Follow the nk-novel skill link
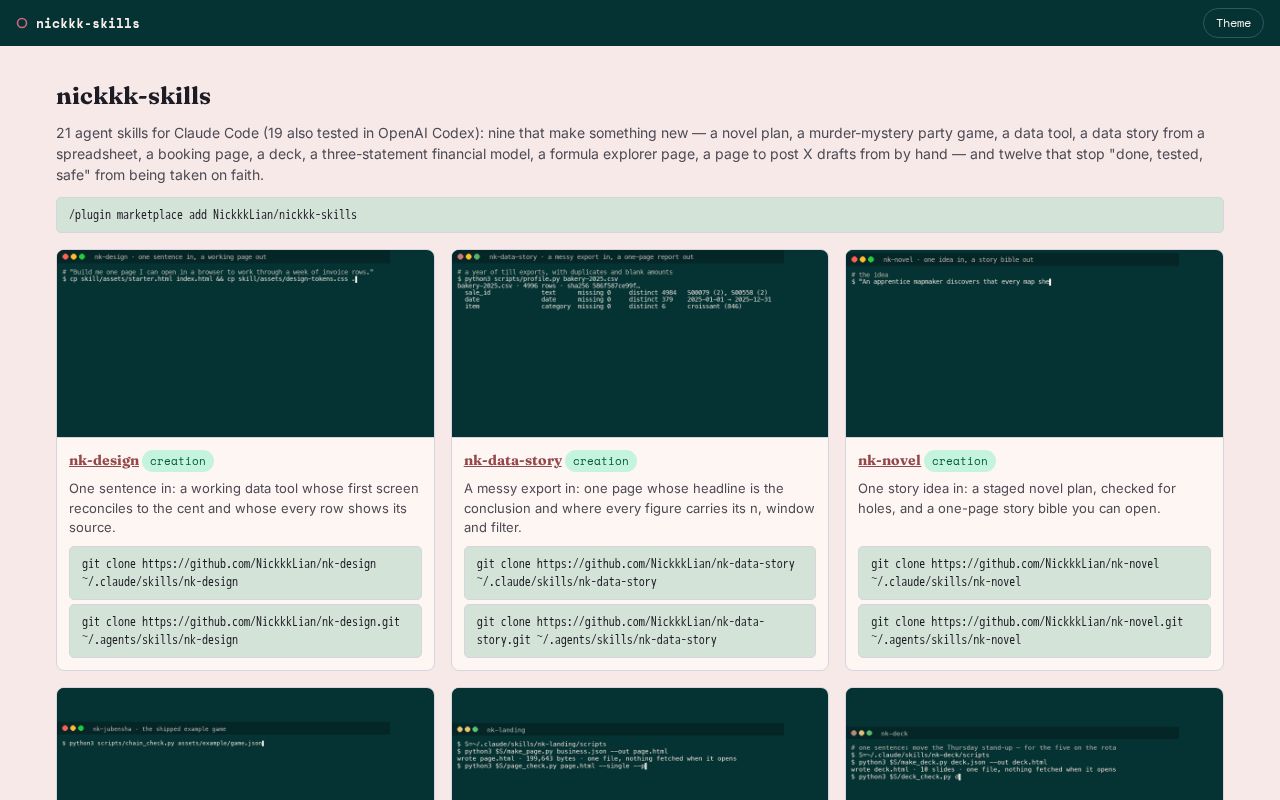This screenshot has height=800, width=1280. 889,460
